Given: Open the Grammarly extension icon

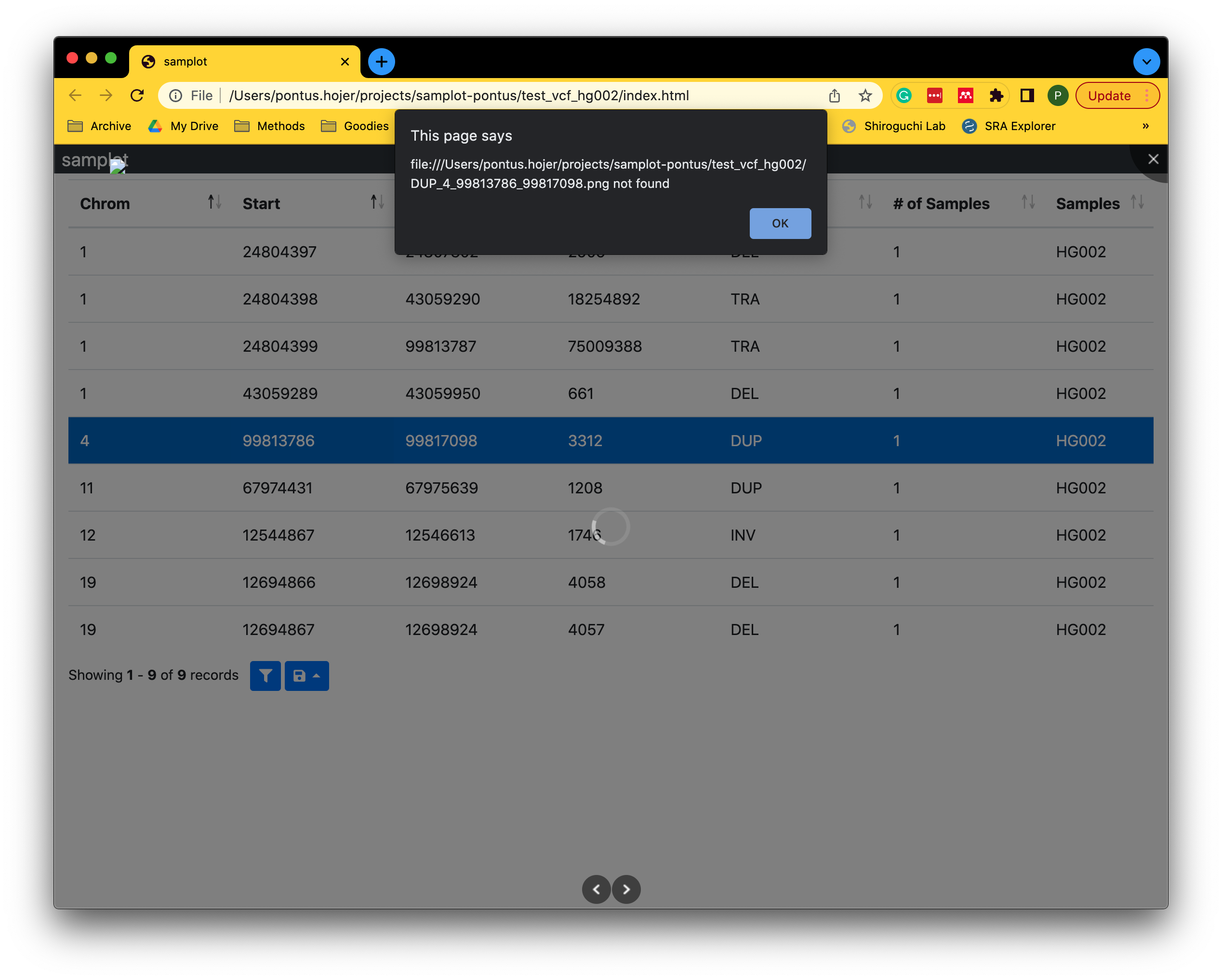Looking at the screenshot, I should (904, 95).
